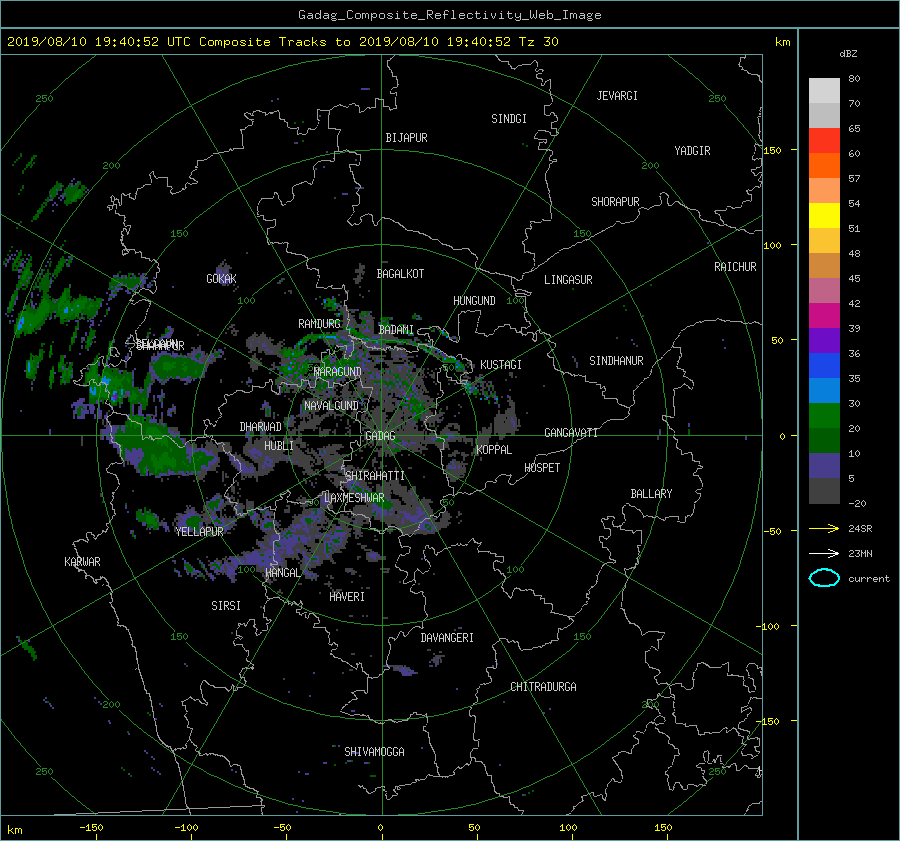Select the HUNGUND label

click(x=474, y=301)
